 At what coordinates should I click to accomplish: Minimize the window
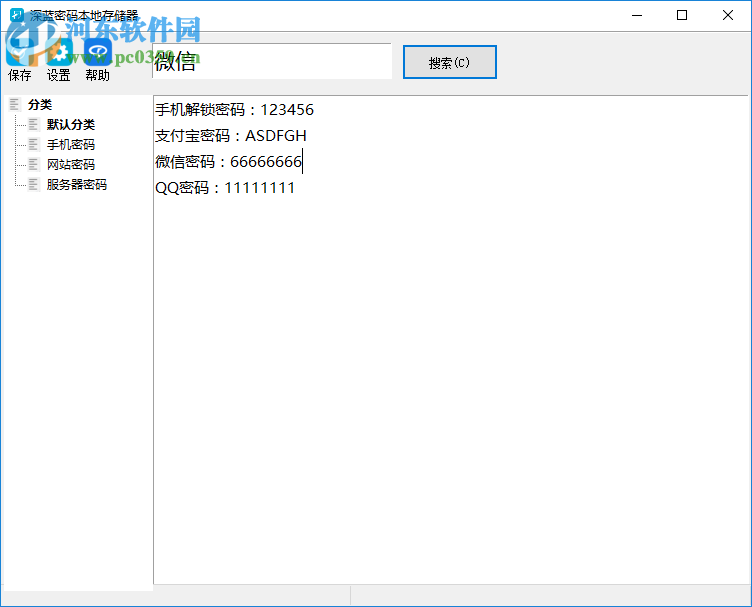(x=637, y=15)
